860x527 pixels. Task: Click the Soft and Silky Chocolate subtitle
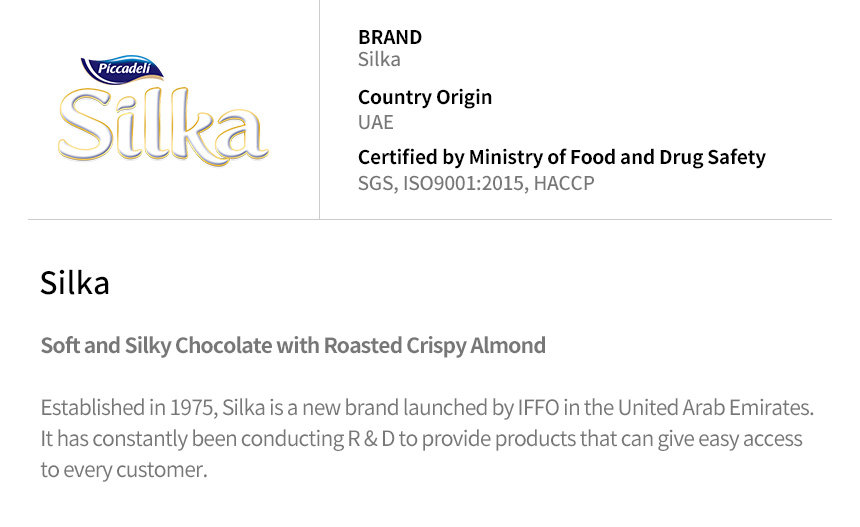click(293, 346)
